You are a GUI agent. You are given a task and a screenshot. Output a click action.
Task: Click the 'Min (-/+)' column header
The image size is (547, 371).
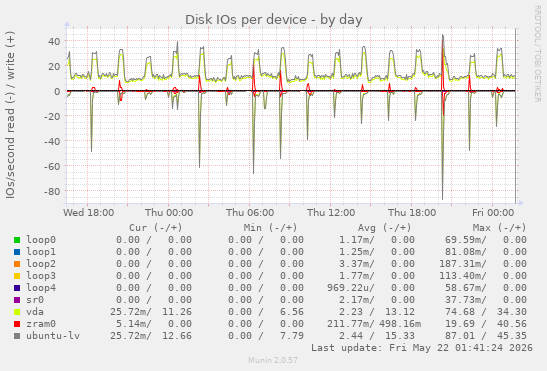coord(270,228)
